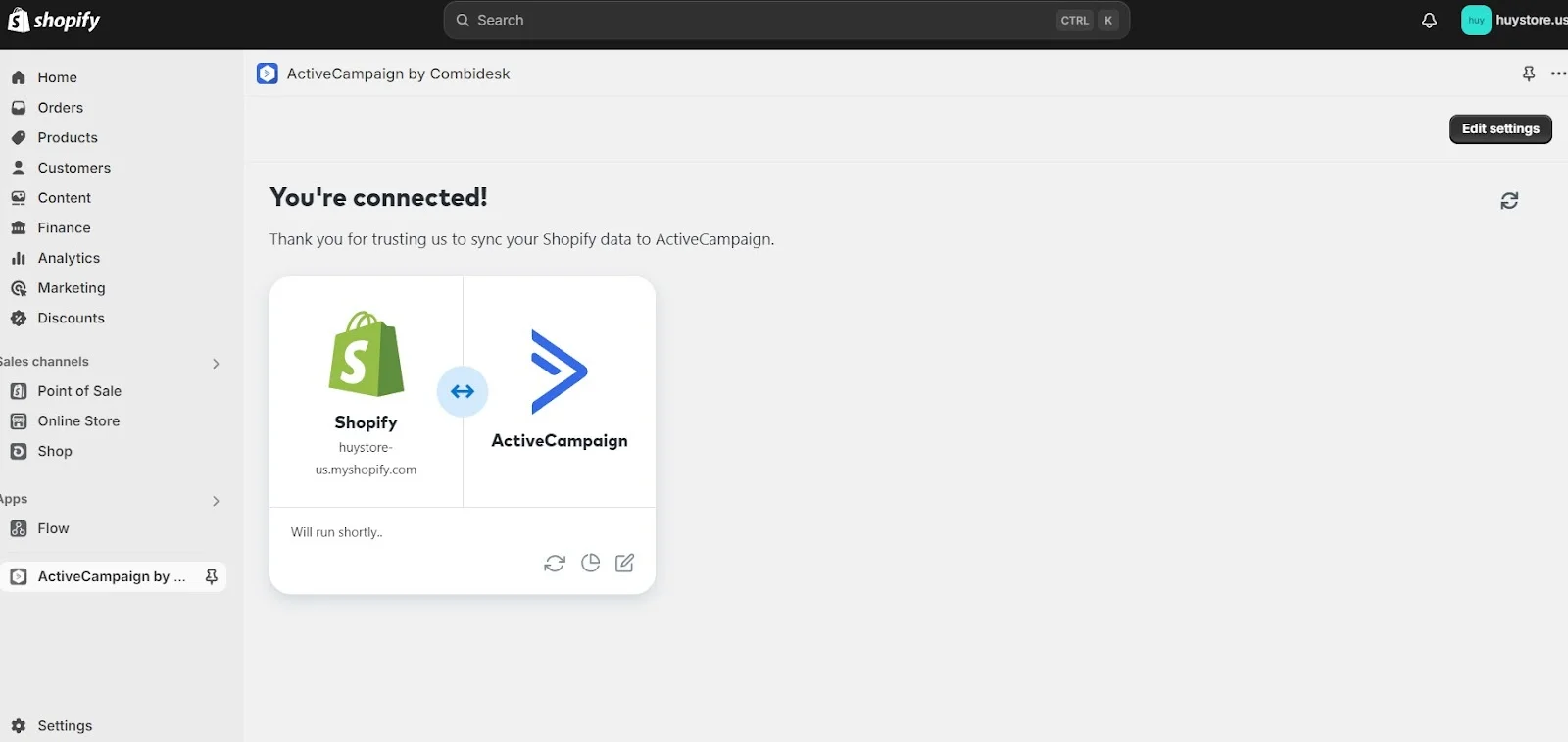This screenshot has height=742, width=1568.
Task: Open Flow app label
Action: click(x=53, y=528)
